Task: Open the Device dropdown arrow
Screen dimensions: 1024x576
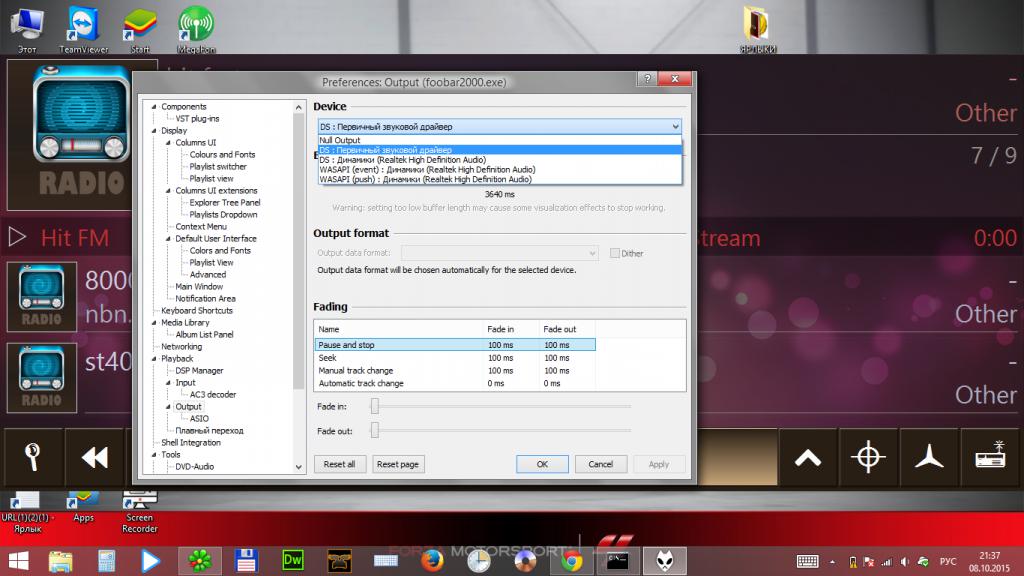Action: [x=676, y=127]
